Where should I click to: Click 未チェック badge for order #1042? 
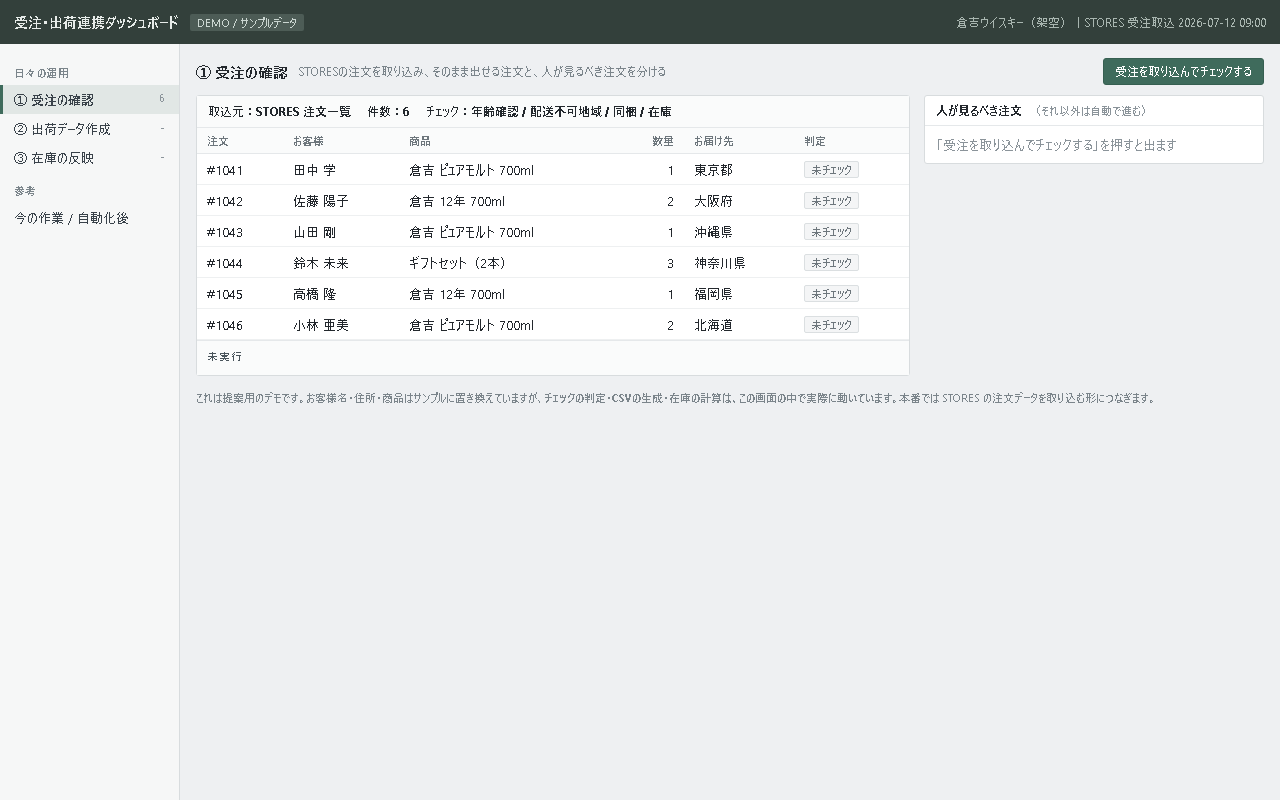click(x=831, y=201)
